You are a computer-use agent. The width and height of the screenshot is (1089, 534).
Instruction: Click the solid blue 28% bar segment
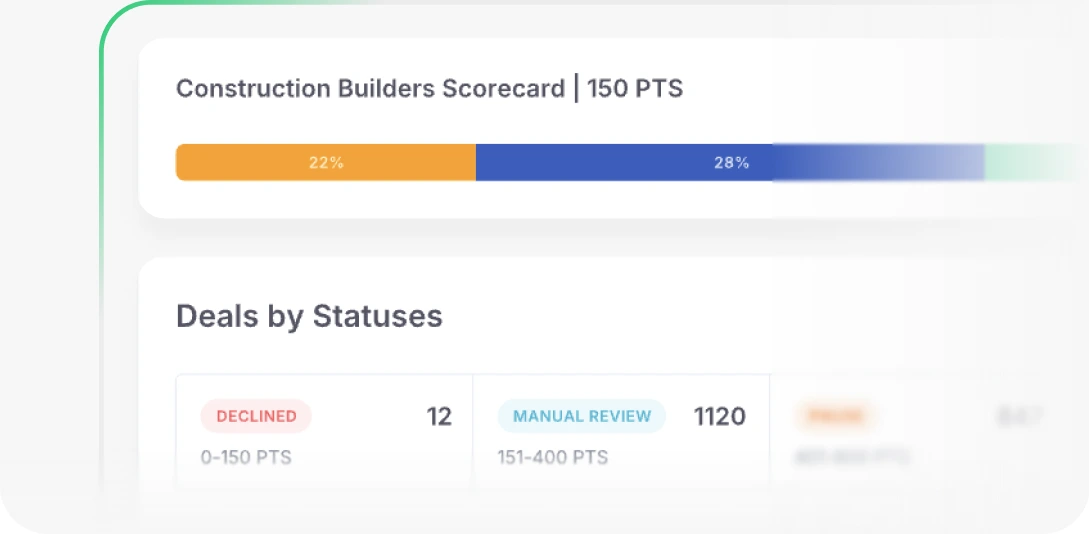pyautogui.click(x=624, y=162)
